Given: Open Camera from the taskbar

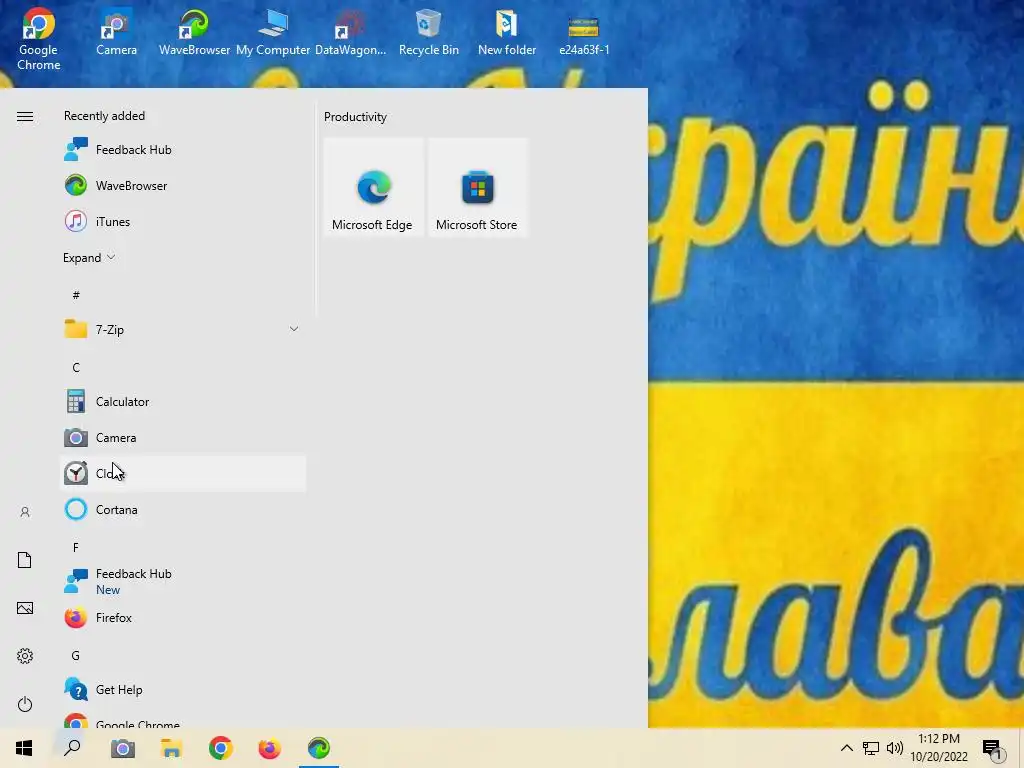Looking at the screenshot, I should tap(122, 748).
